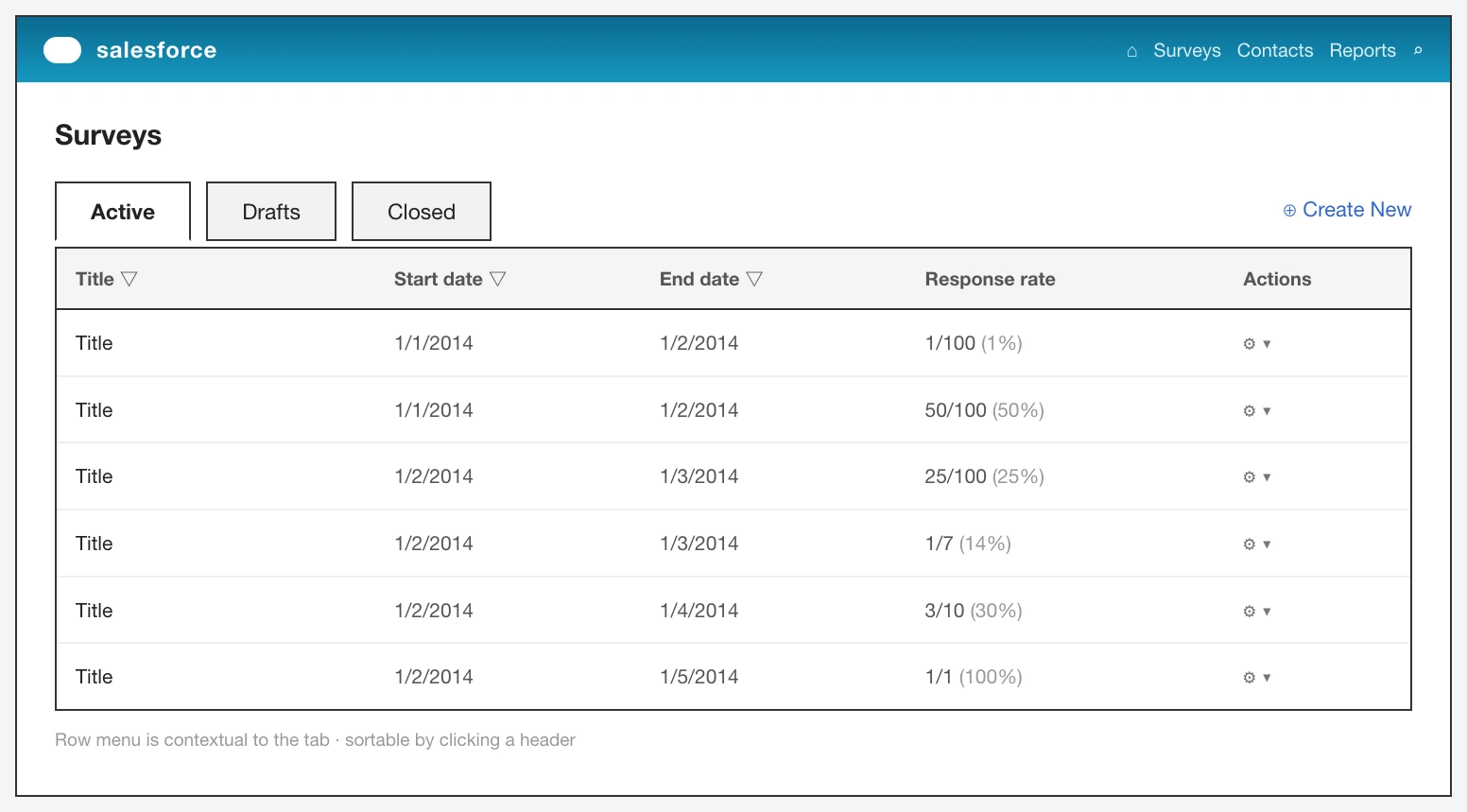This screenshot has width=1467, height=812.
Task: Click the End date 1/4/2014 cell
Action: click(x=699, y=611)
